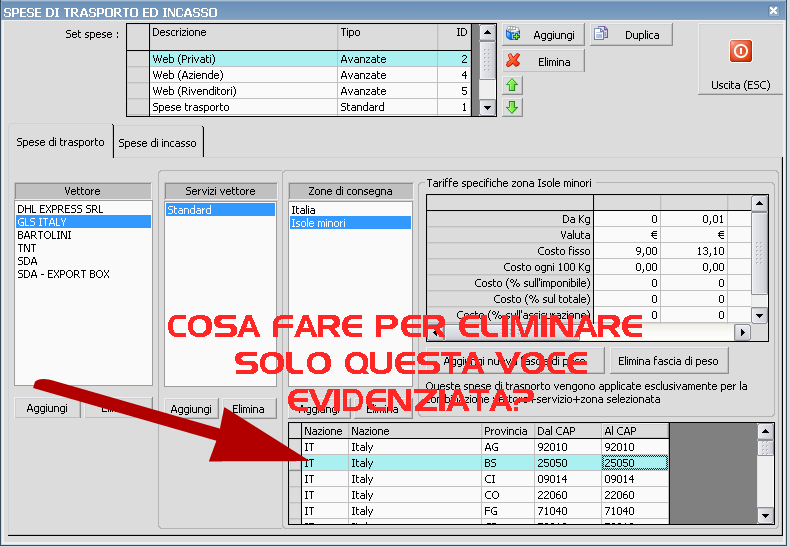Edit Da Kg value 0,01
790x547 pixels.
coord(694,219)
